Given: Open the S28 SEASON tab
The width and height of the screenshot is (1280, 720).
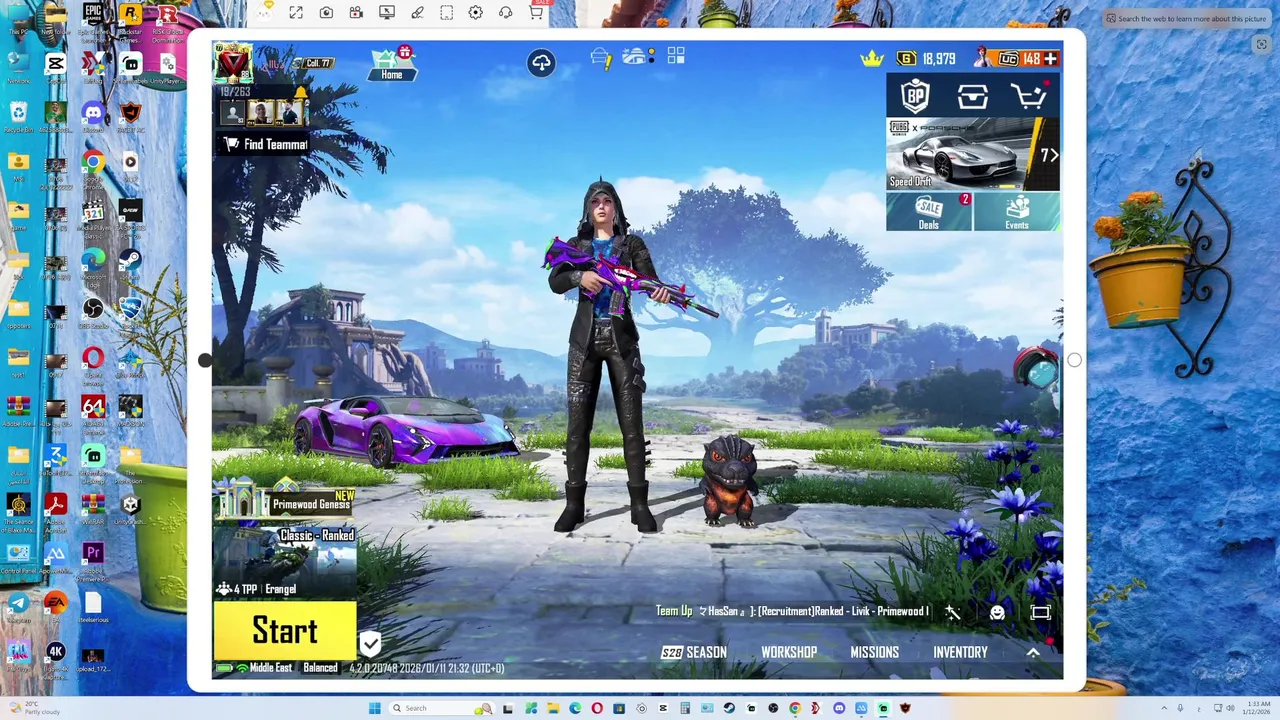Looking at the screenshot, I should point(694,652).
